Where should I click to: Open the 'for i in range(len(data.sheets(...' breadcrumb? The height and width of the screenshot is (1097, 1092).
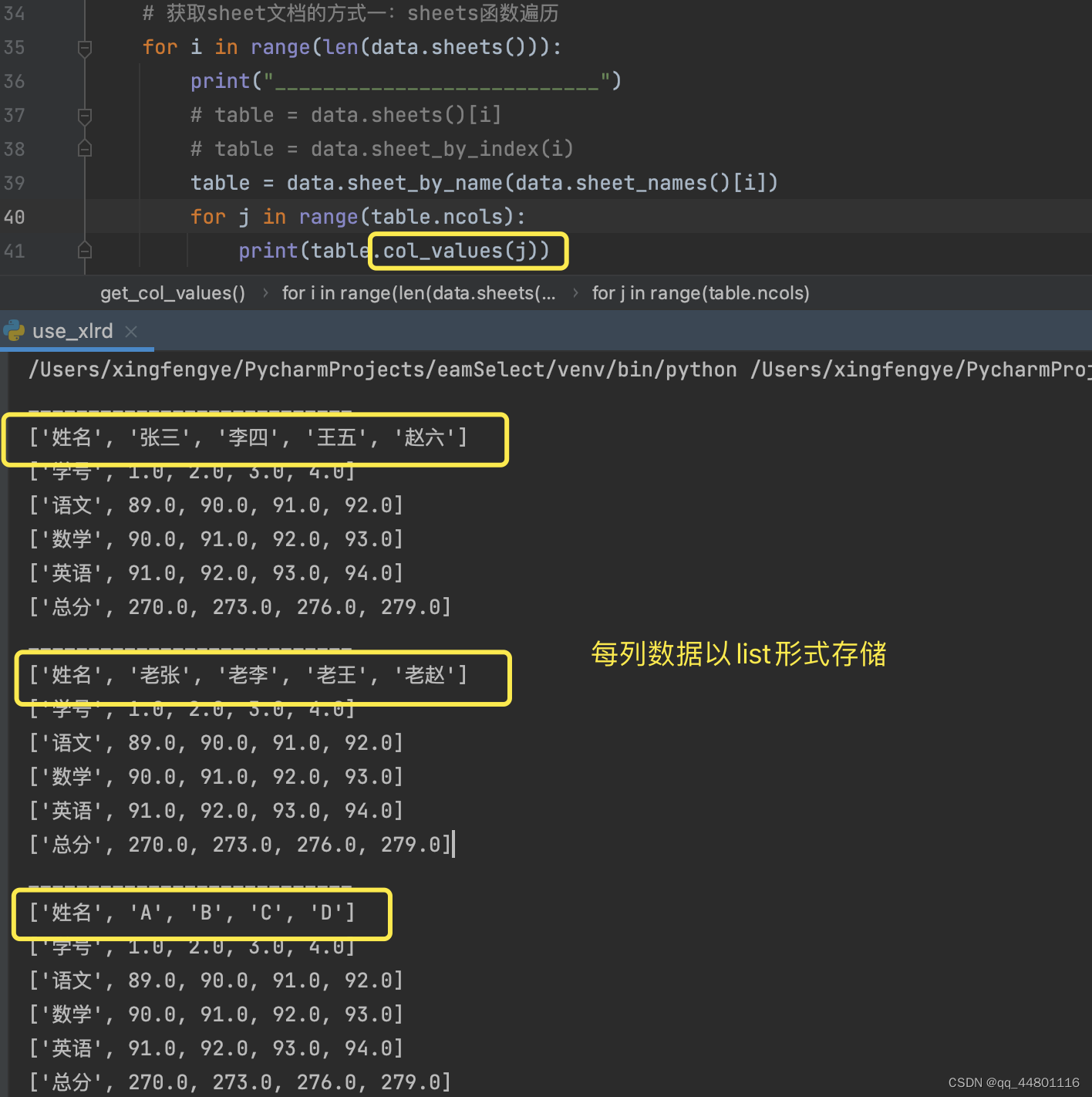(x=419, y=293)
